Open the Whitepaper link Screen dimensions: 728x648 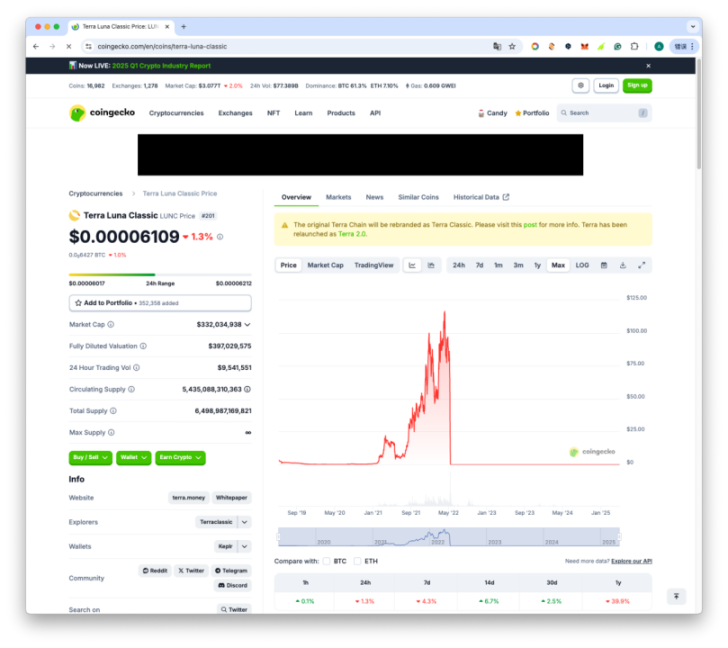point(232,498)
